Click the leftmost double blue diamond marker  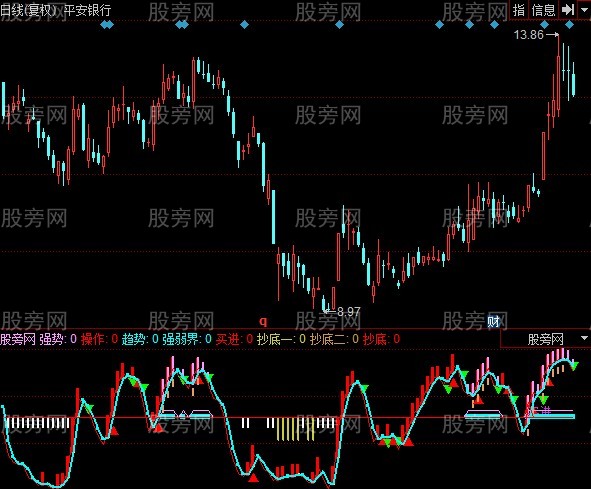pyautogui.click(x=107, y=25)
